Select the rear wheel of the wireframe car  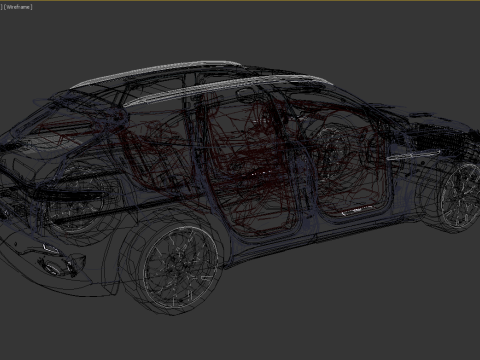click(181, 267)
